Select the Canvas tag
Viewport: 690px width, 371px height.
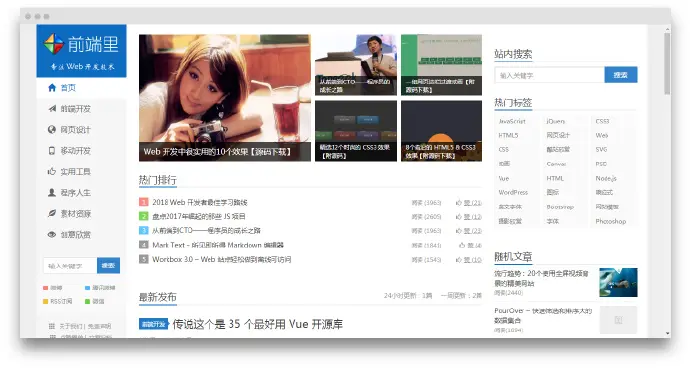pyautogui.click(x=556, y=164)
